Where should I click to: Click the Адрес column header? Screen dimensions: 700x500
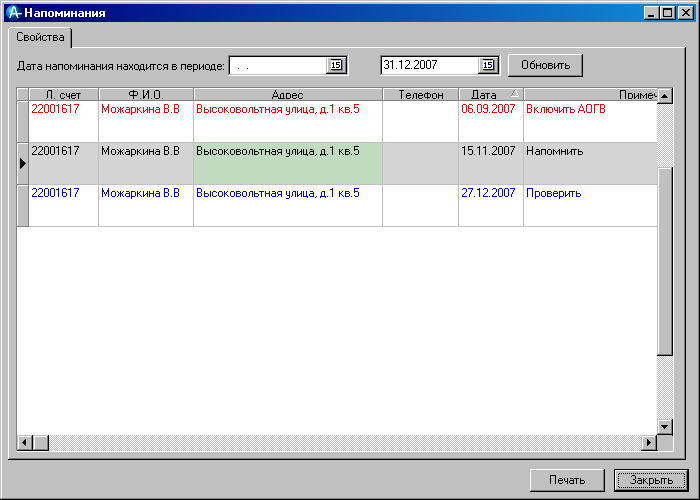(287, 95)
